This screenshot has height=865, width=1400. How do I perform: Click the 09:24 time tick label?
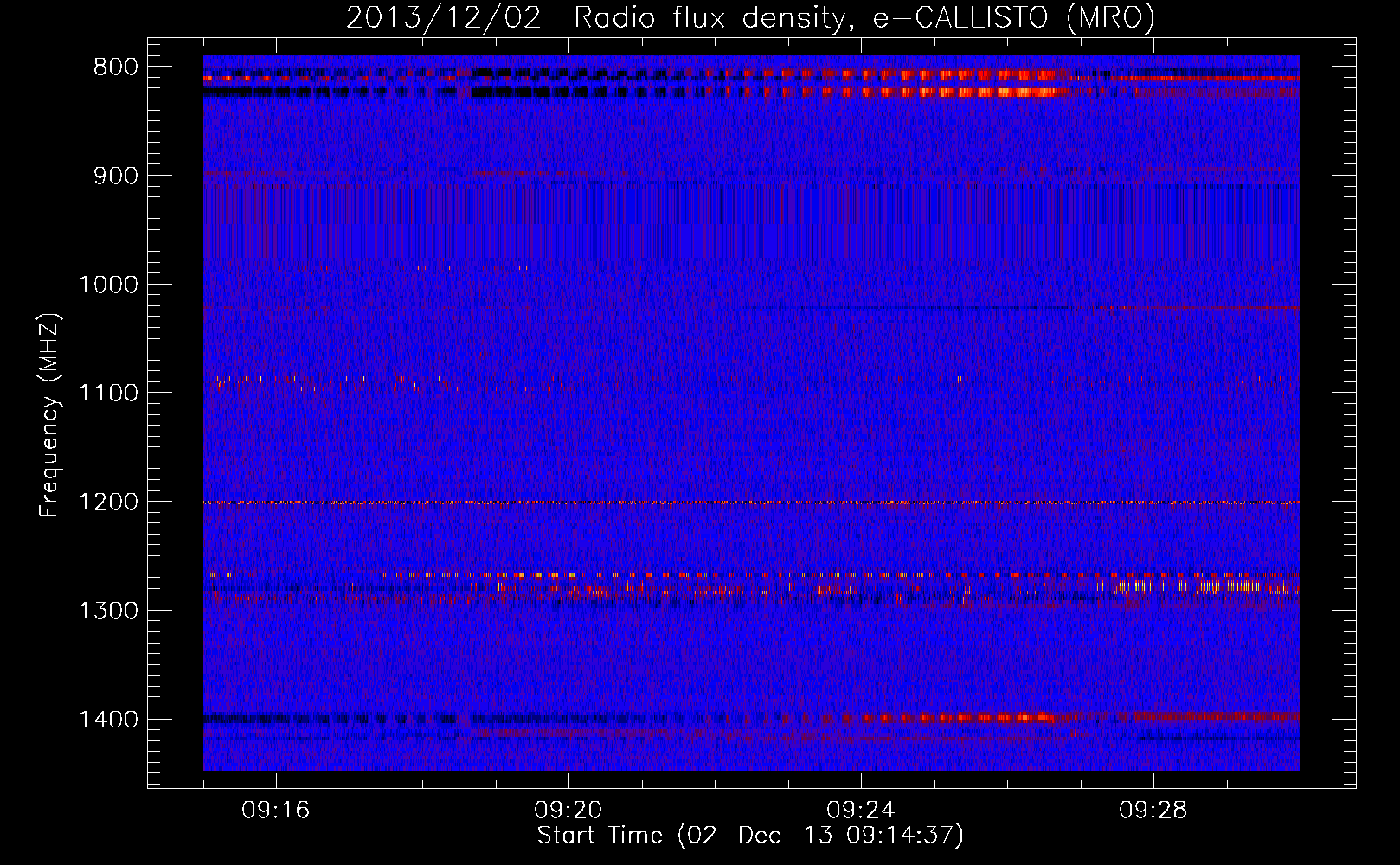coord(861,811)
